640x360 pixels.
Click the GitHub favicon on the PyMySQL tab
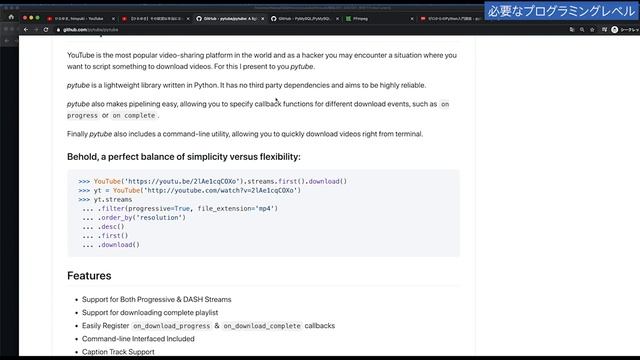[273, 19]
